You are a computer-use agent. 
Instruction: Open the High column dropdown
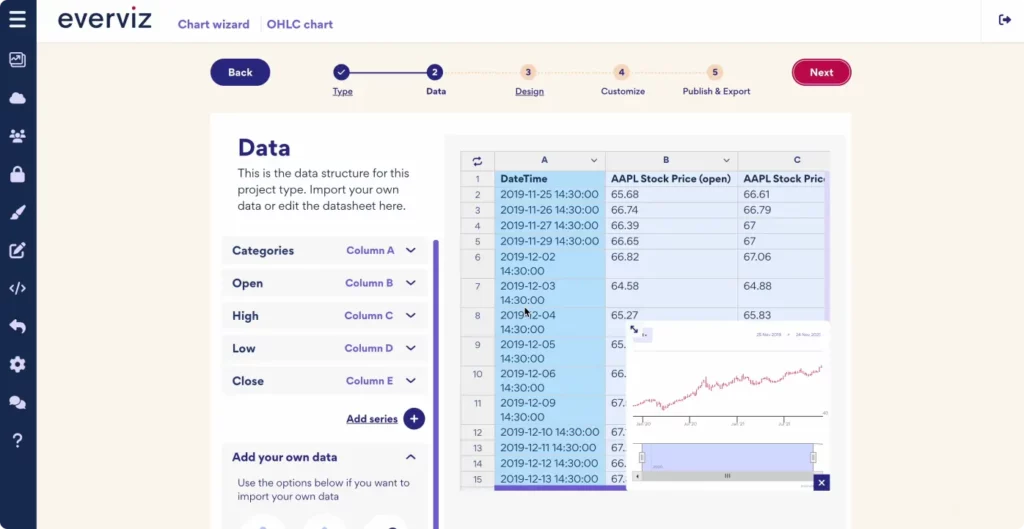pos(325,316)
